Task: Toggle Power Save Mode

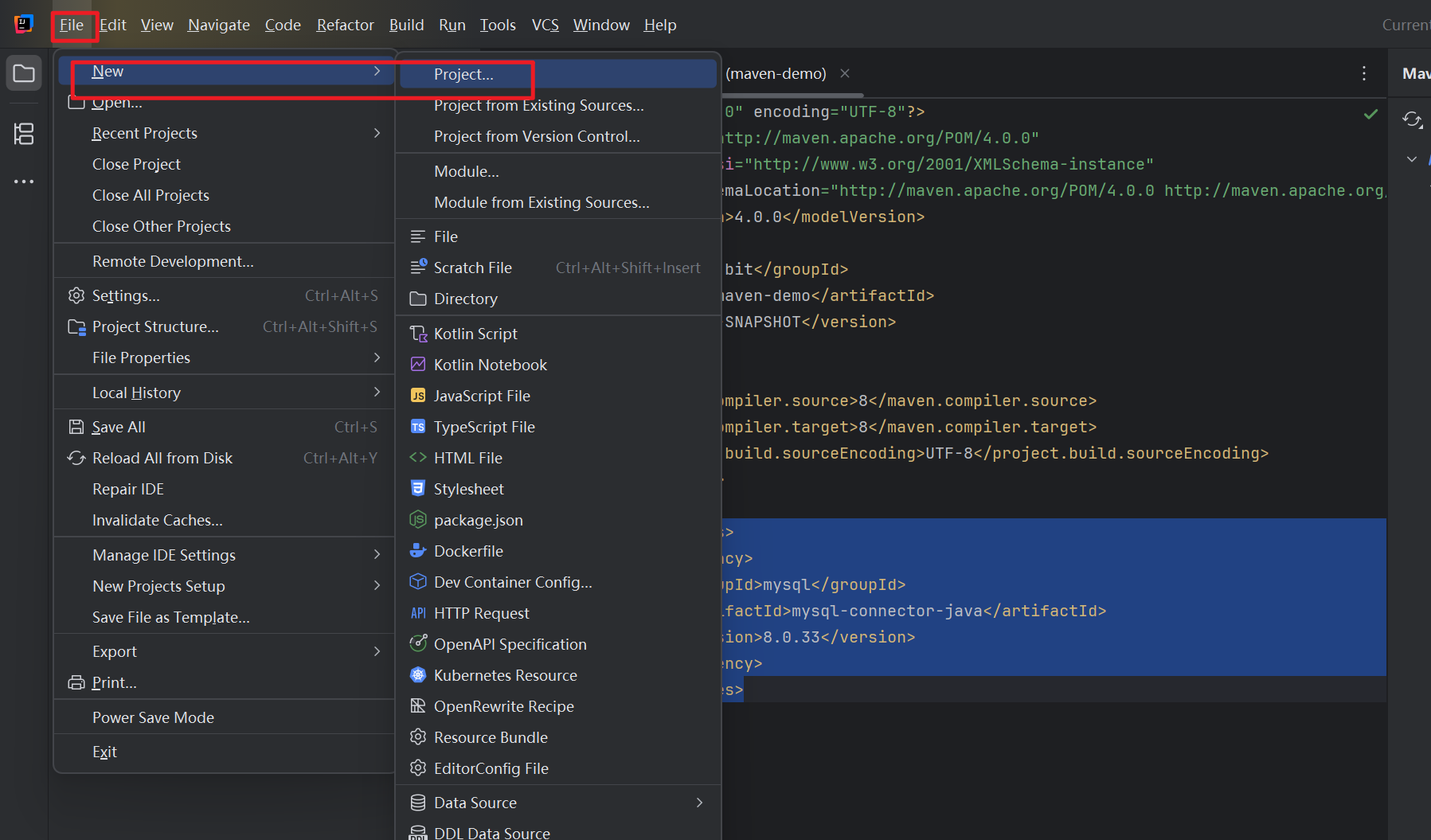Action: pyautogui.click(x=225, y=717)
